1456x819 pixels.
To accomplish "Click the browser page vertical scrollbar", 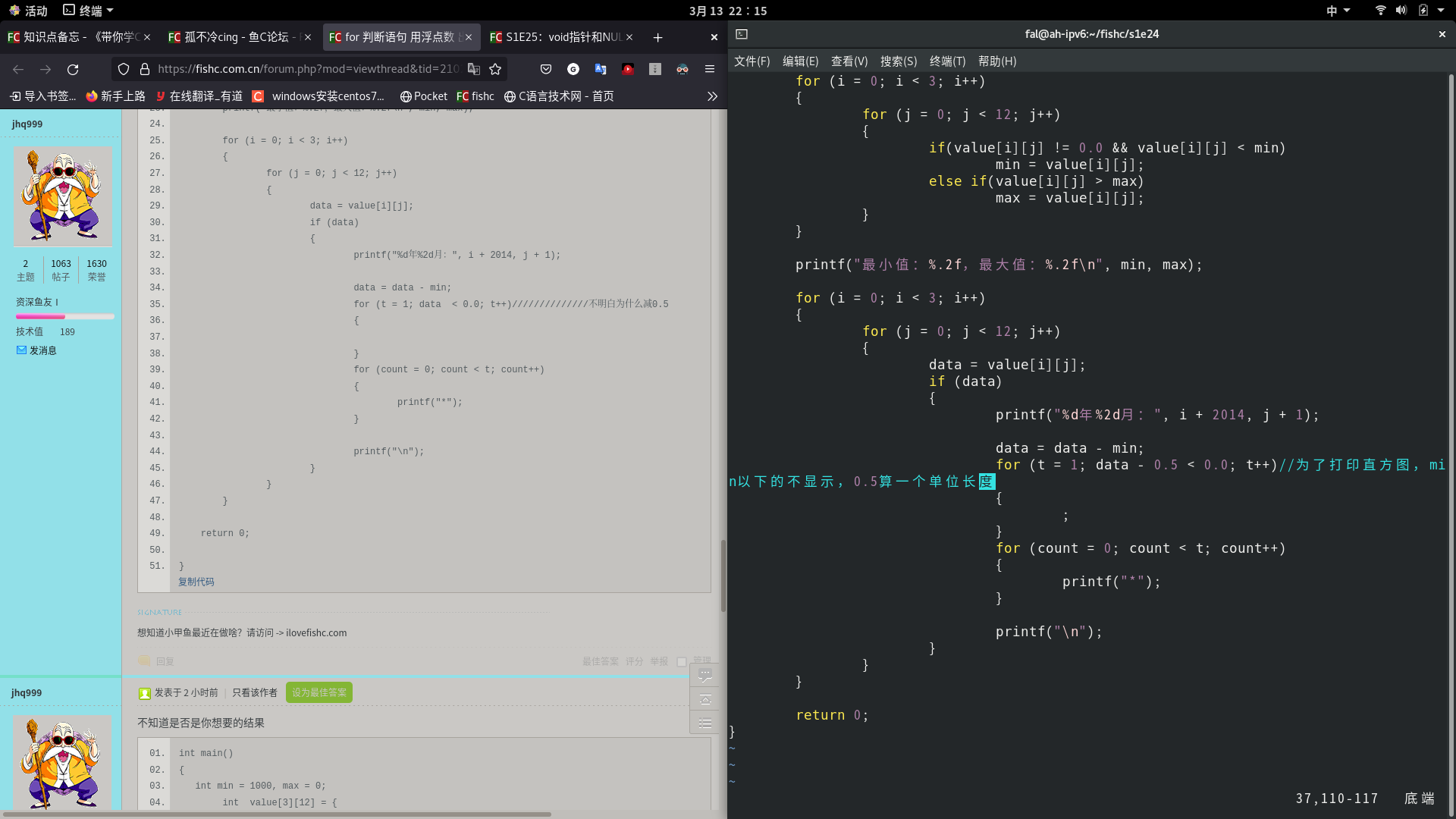I will pyautogui.click(x=723, y=576).
